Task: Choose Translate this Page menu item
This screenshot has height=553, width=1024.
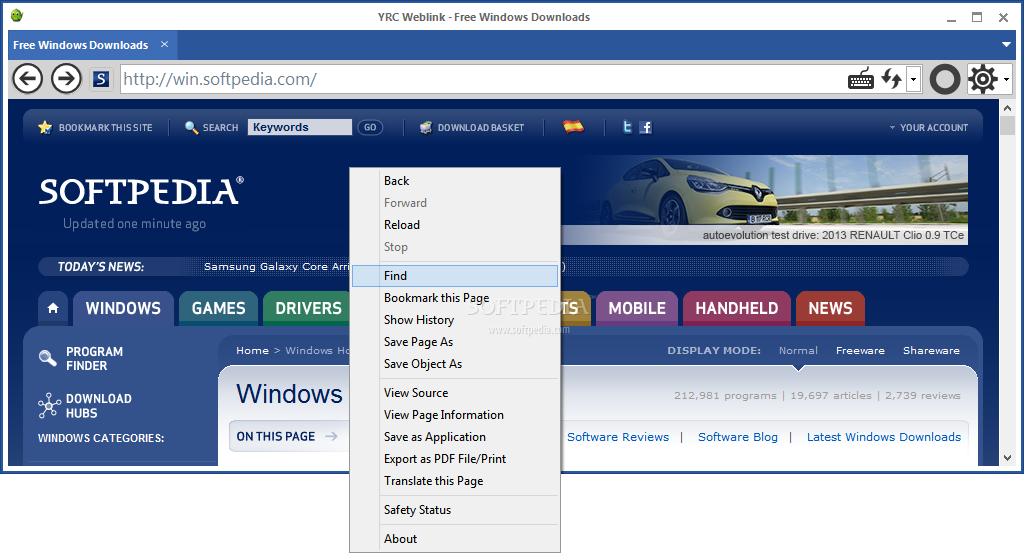Action: pyautogui.click(x=455, y=481)
